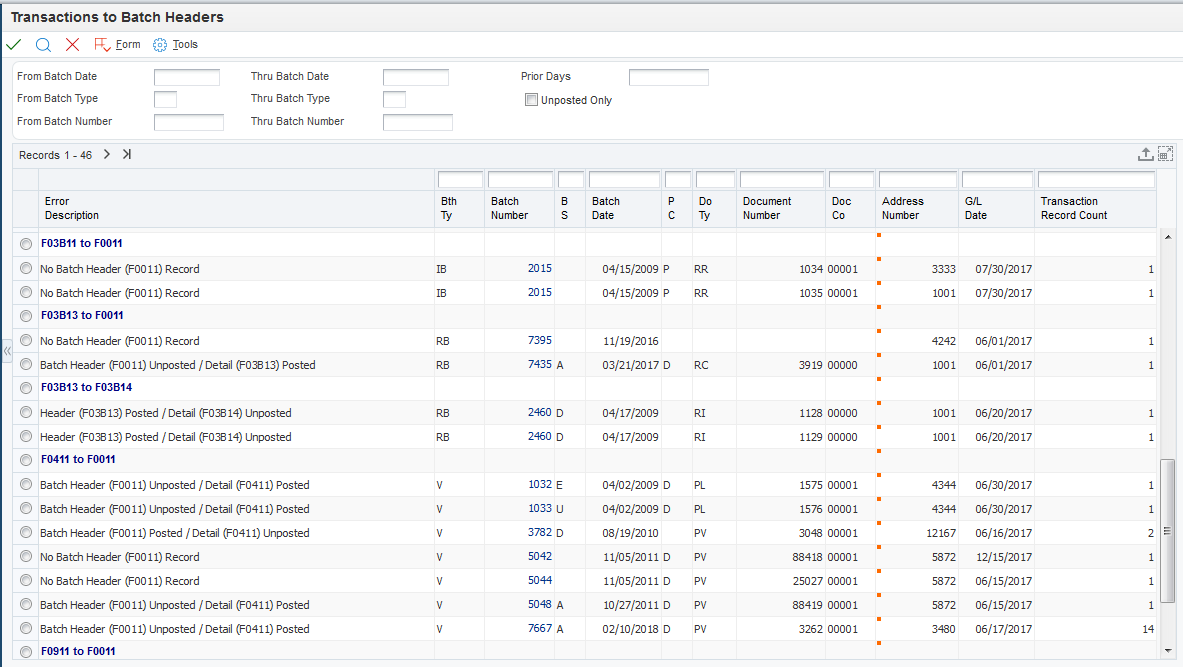Select the row for batch number 3782
The height and width of the screenshot is (667, 1183).
[x=25, y=533]
